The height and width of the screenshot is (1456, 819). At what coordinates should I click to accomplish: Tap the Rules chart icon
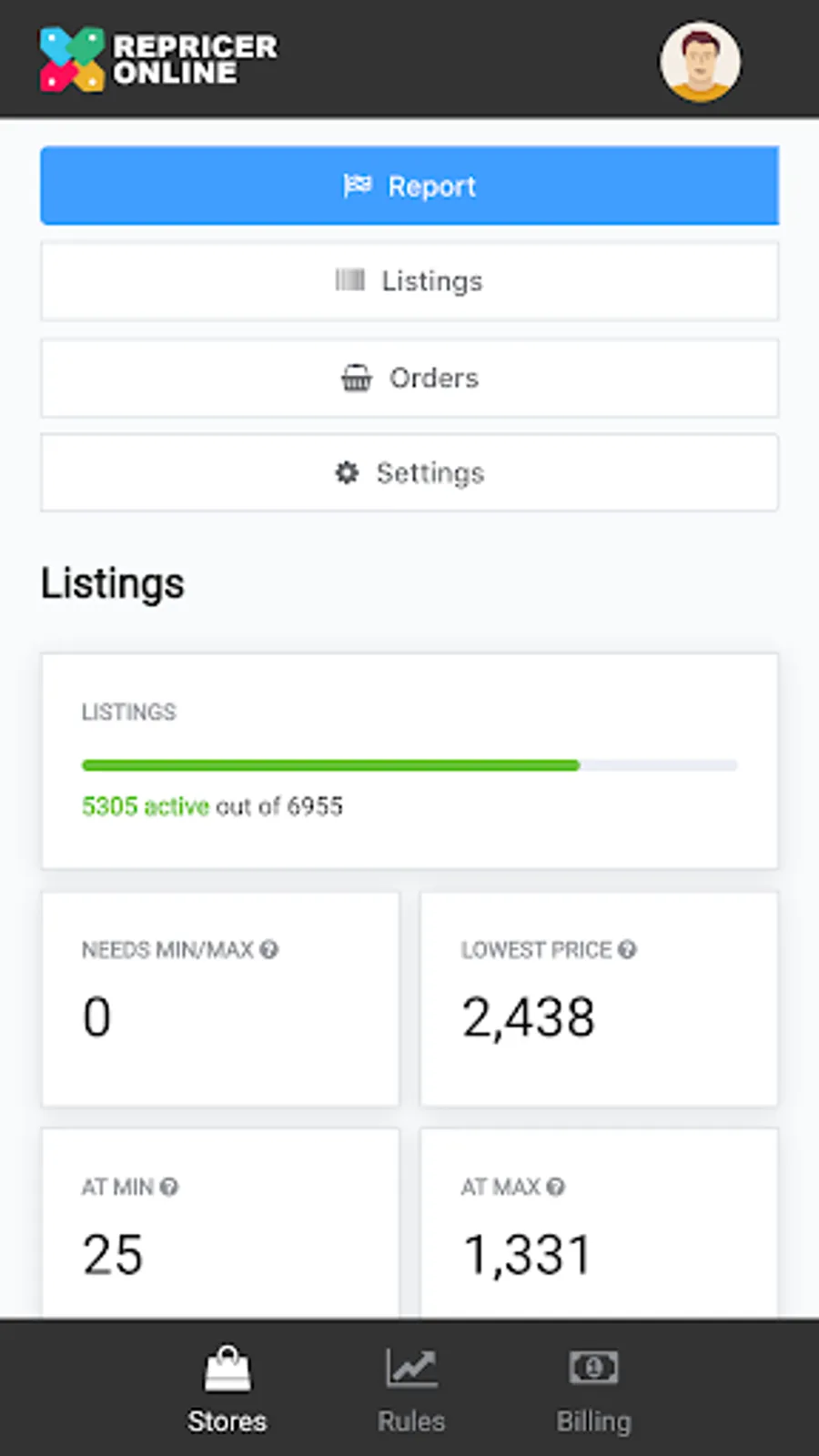coord(411,1368)
